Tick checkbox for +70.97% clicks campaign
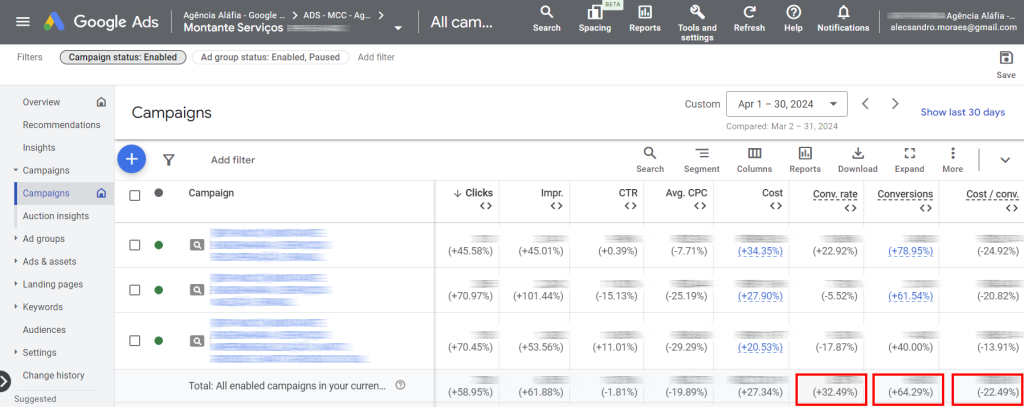This screenshot has width=1024, height=407. click(x=135, y=290)
